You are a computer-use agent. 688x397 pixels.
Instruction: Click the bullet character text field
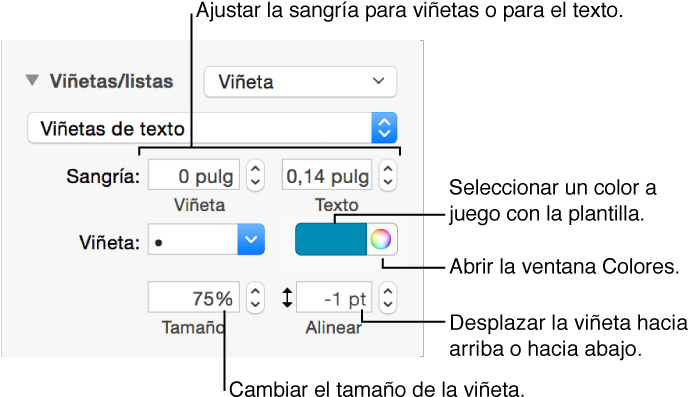point(193,240)
